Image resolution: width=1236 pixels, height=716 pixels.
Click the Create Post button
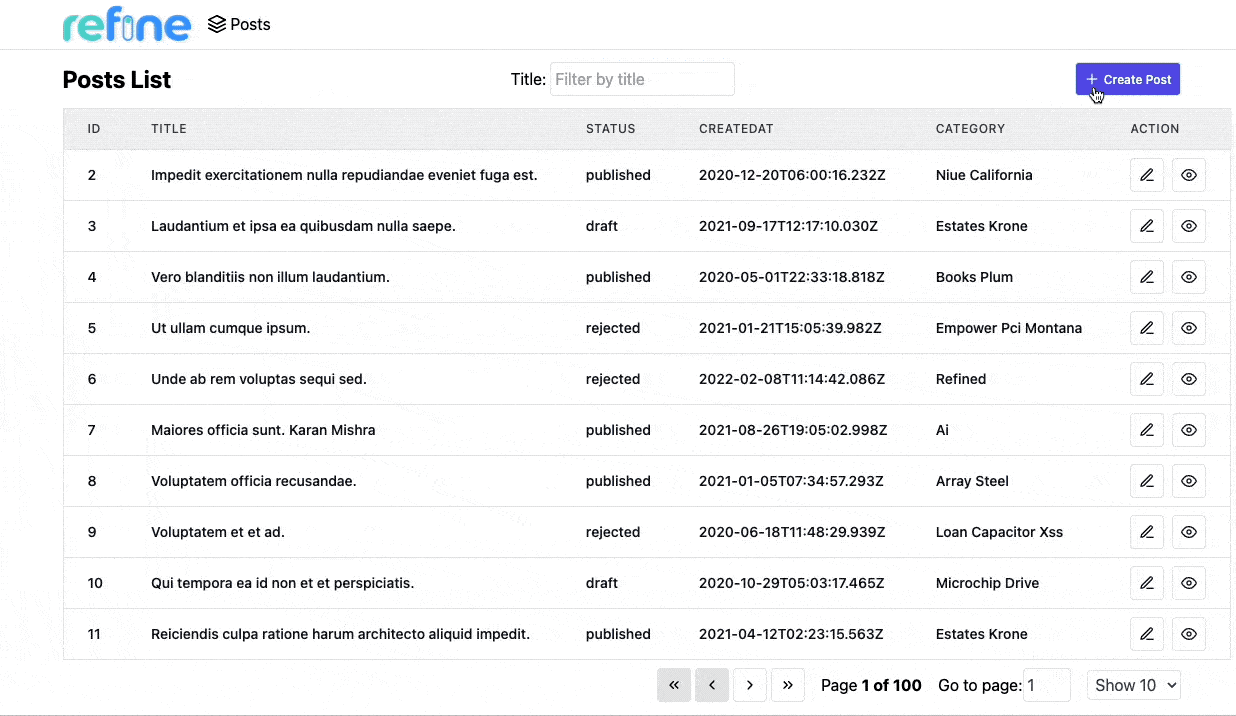tap(1127, 79)
